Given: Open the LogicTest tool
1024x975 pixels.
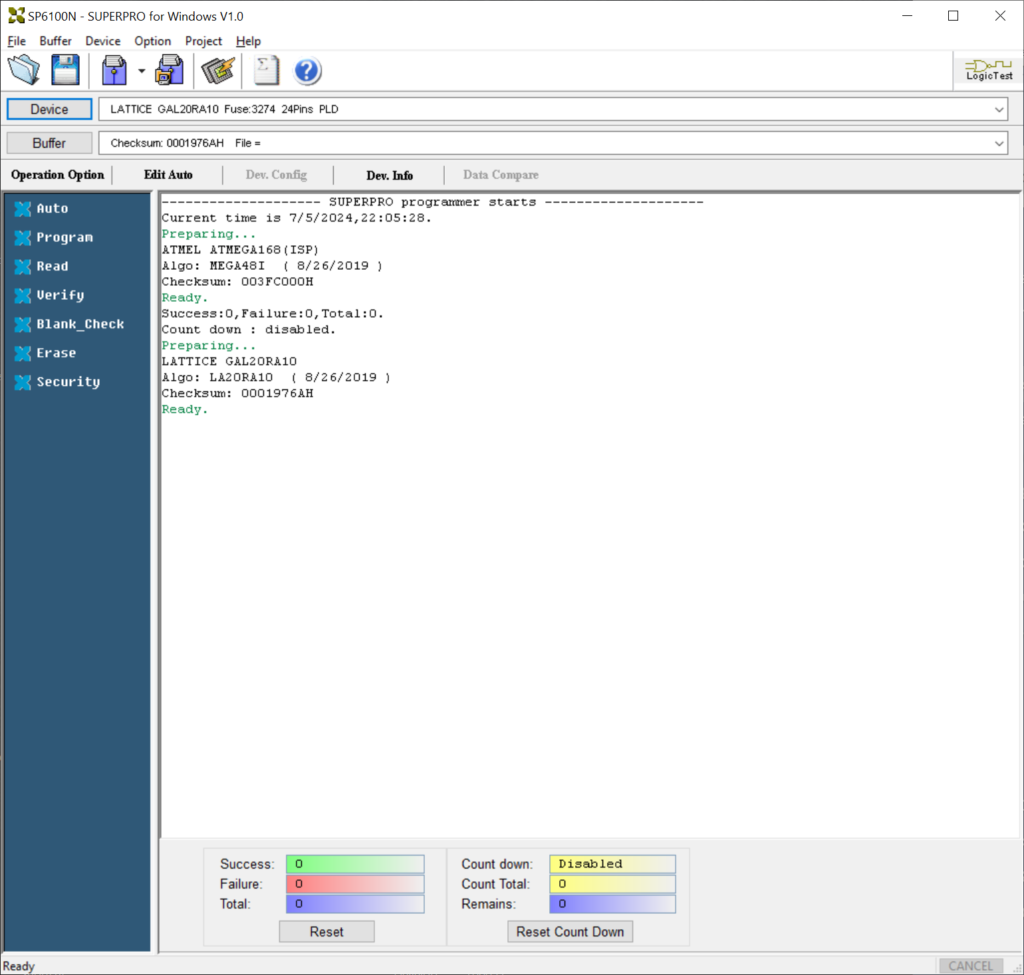Looking at the screenshot, I should tap(989, 71).
